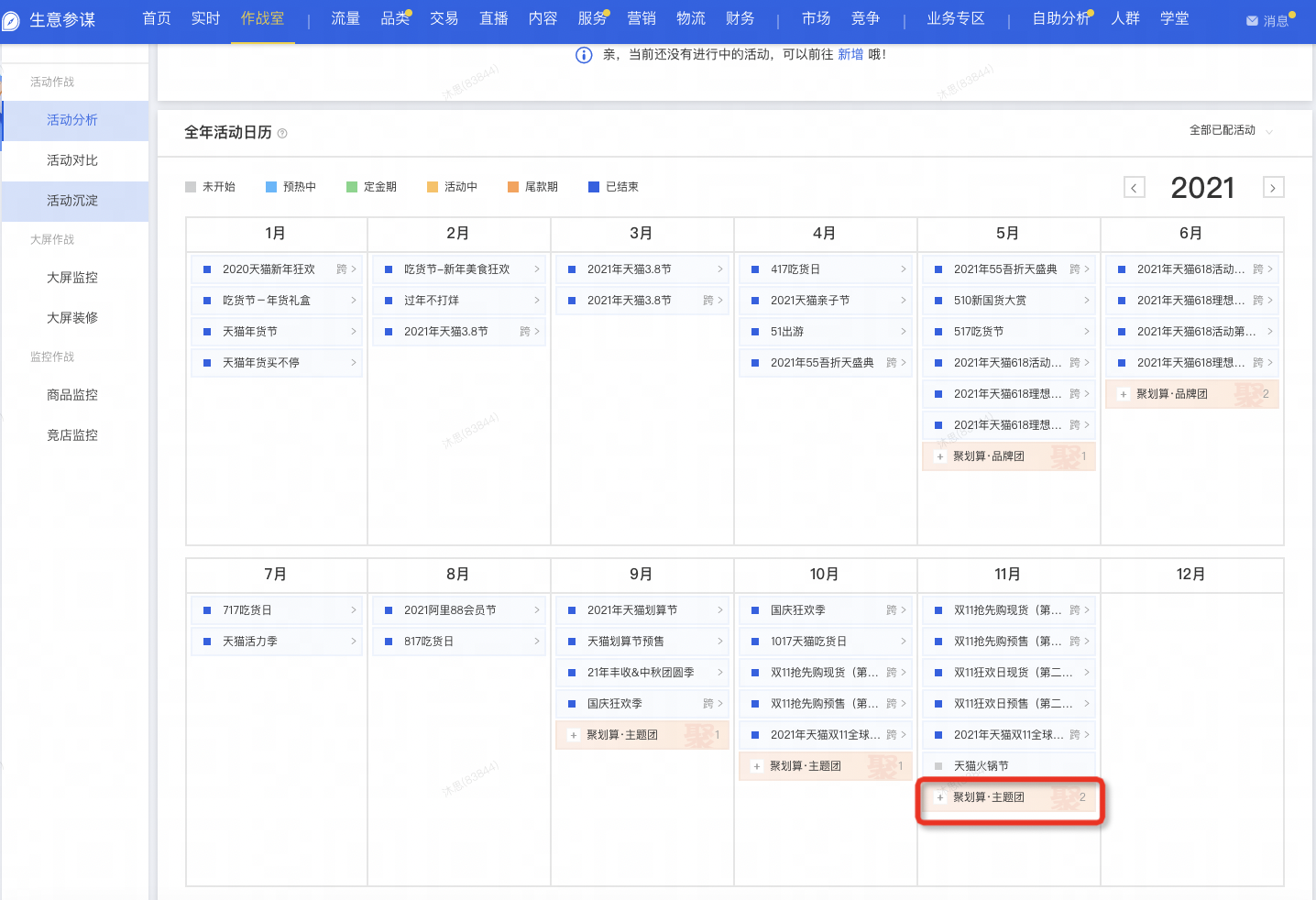Open 竞争 top menu
This screenshot has height=900, width=1316.
pyautogui.click(x=866, y=18)
